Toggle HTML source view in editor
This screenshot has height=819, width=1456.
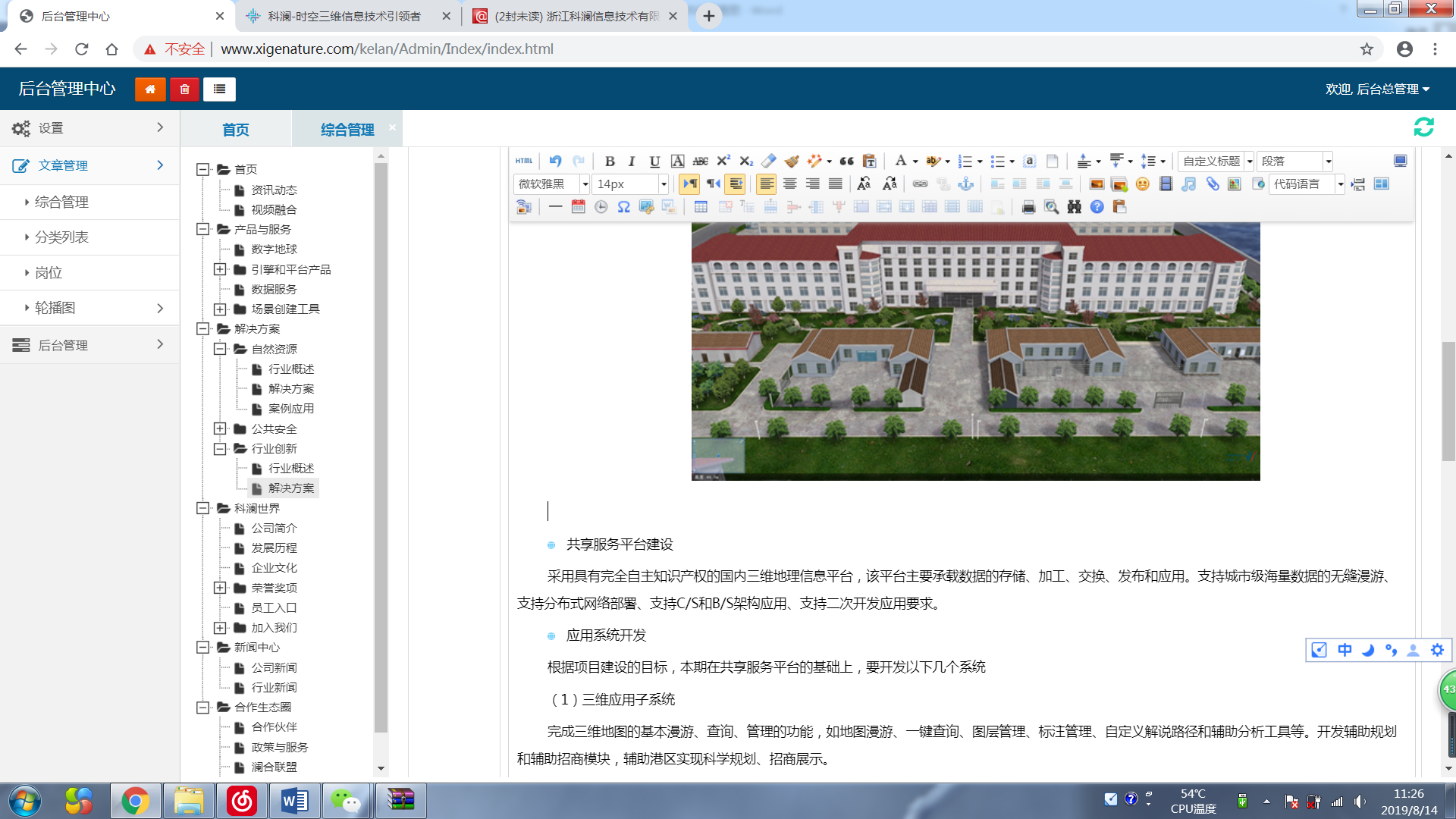524,161
